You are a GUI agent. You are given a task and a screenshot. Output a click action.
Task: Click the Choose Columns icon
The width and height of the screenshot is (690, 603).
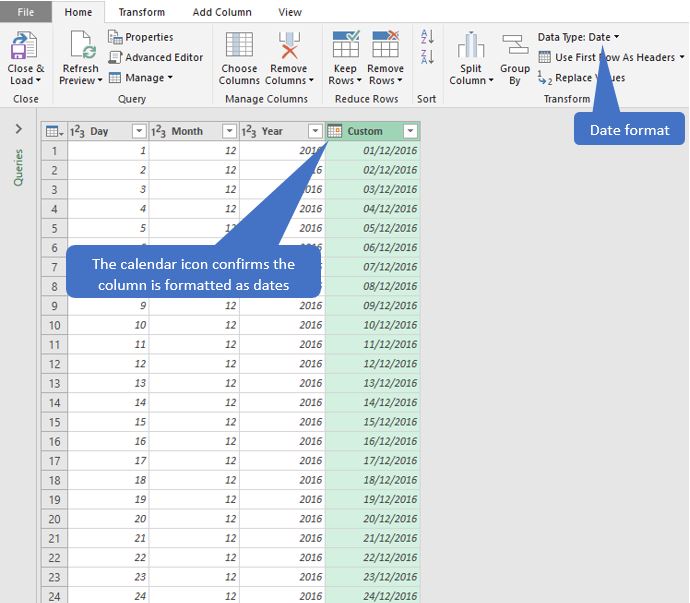coord(239,44)
